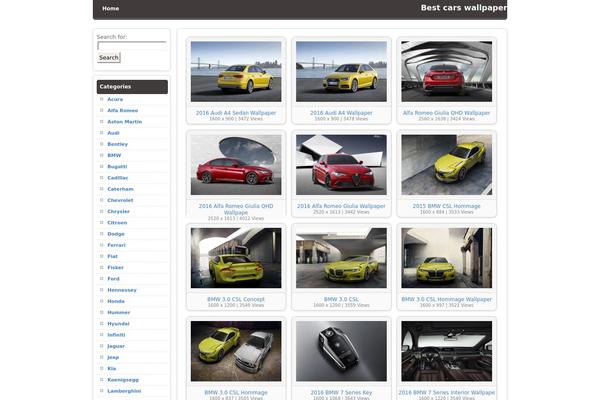The height and width of the screenshot is (400, 600).
Task: Open the Hennessey category
Action: pos(122,290)
